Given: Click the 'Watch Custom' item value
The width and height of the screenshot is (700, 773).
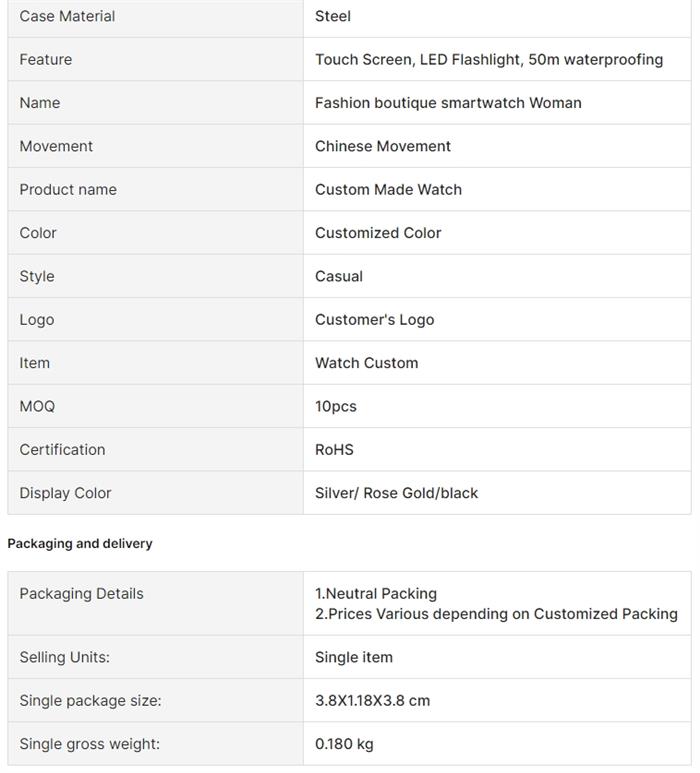Looking at the screenshot, I should (x=366, y=363).
